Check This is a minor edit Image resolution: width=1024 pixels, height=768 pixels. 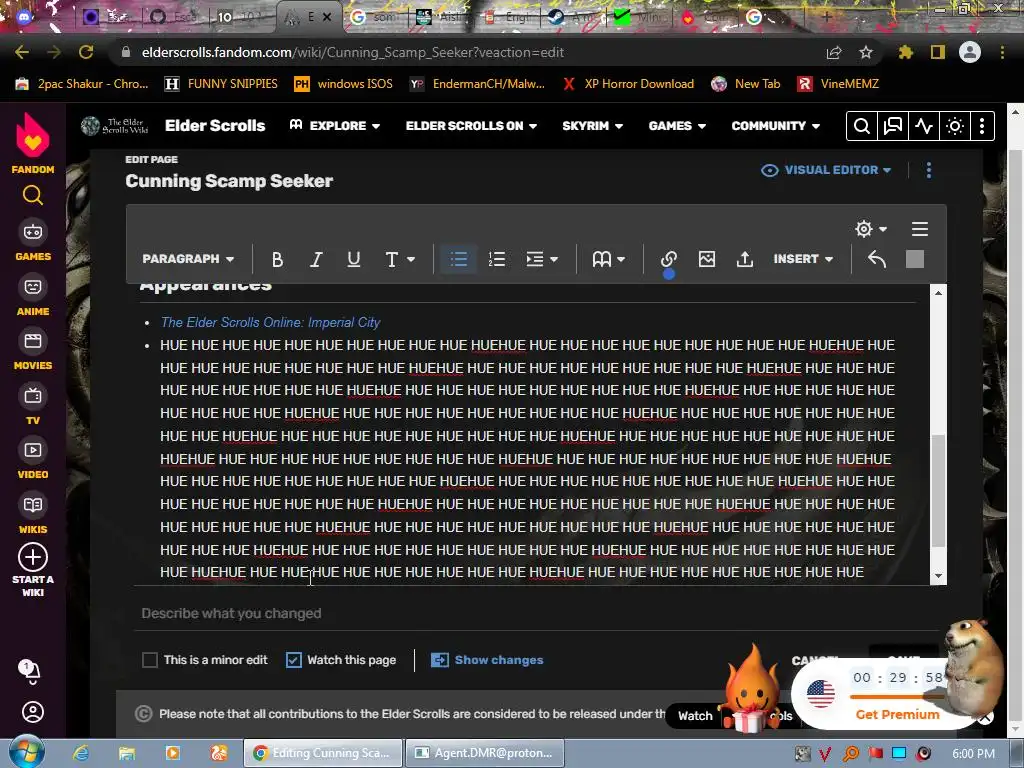point(150,660)
